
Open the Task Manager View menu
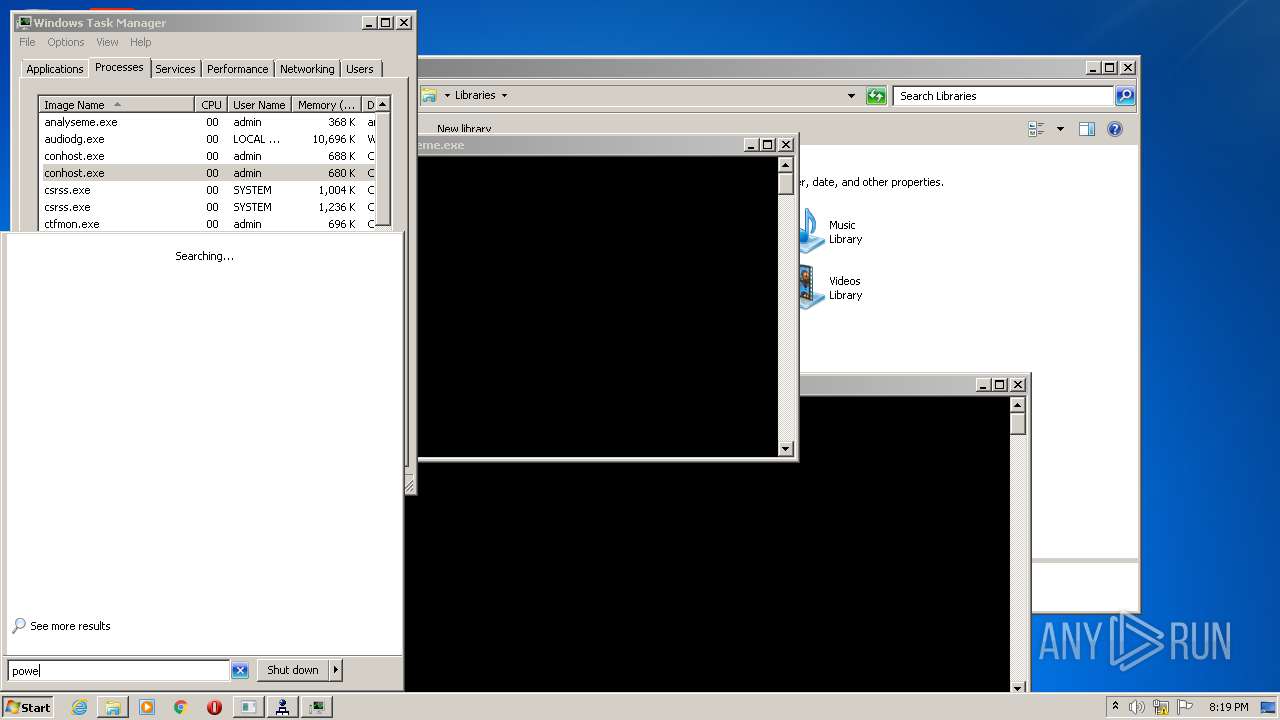click(x=107, y=42)
